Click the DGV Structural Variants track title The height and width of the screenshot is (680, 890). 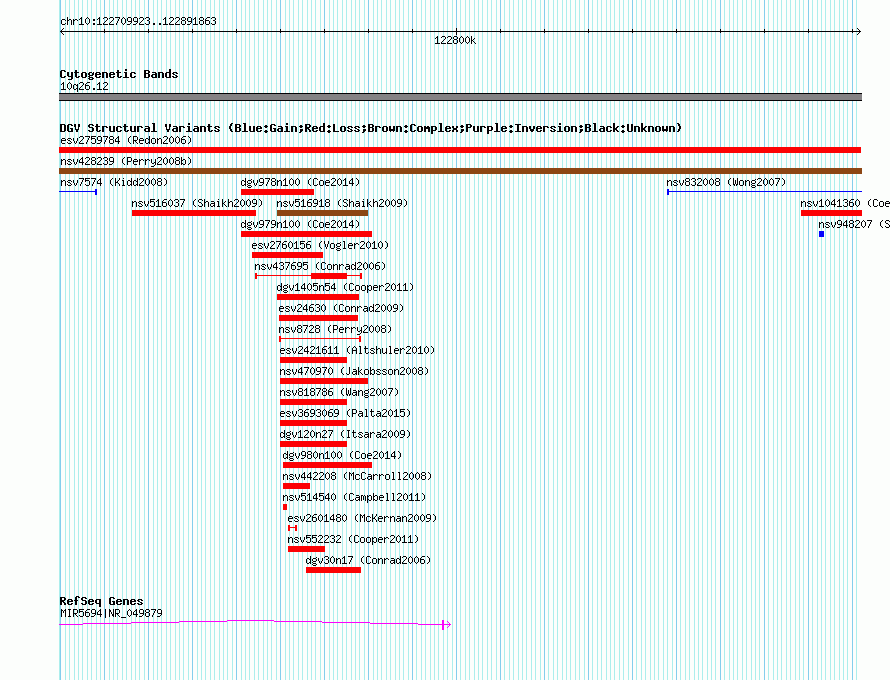[370, 128]
